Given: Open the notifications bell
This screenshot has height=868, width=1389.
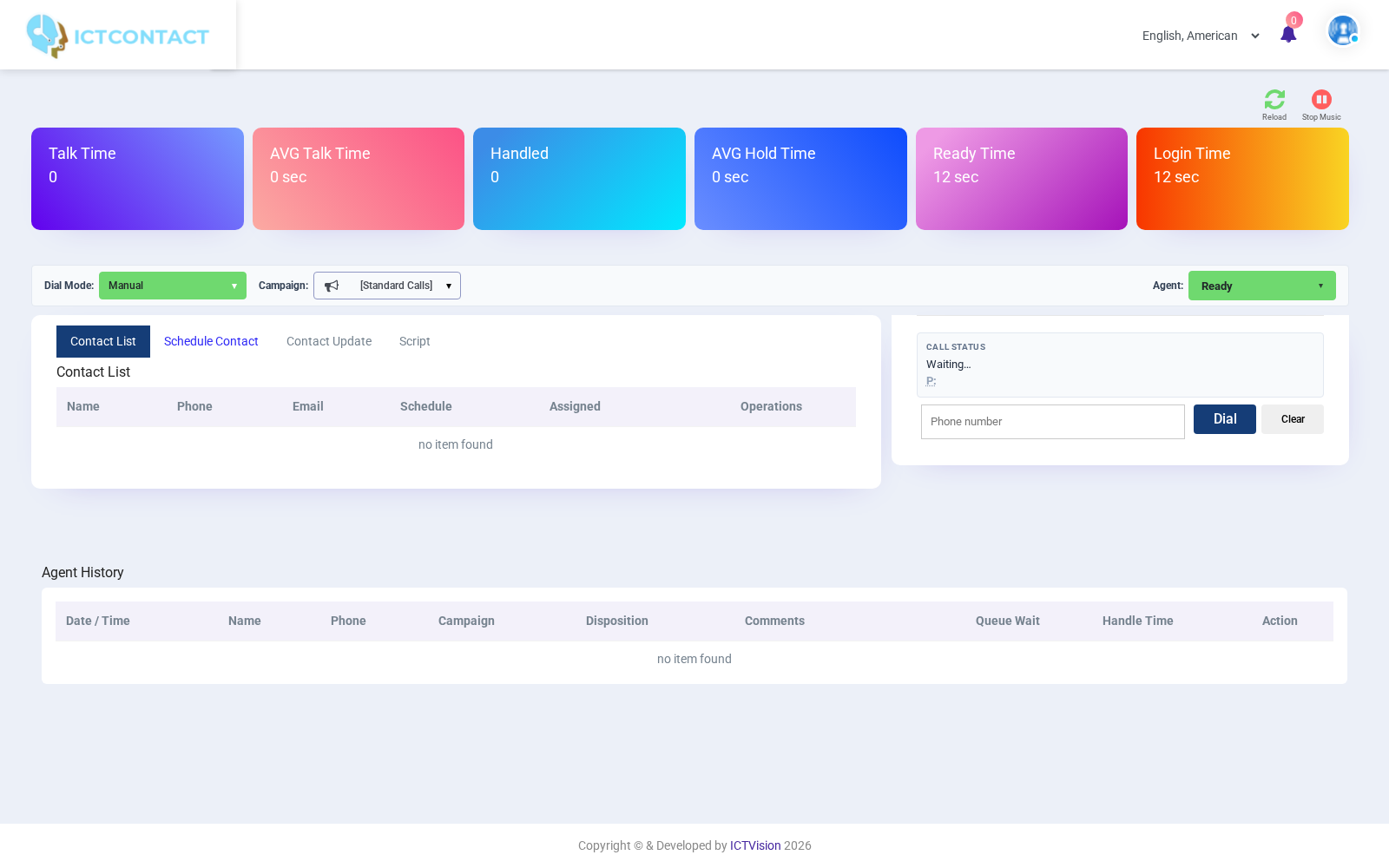Looking at the screenshot, I should pyautogui.click(x=1288, y=35).
